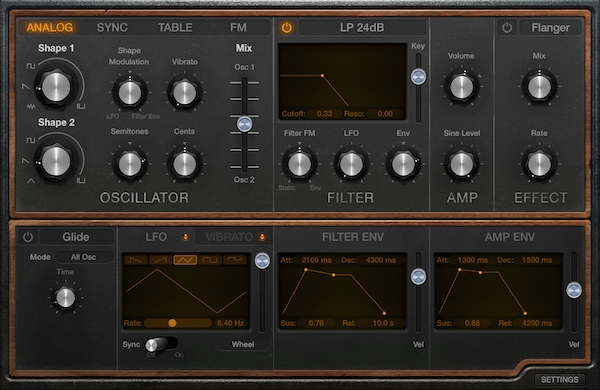This screenshot has width=600, height=390.
Task: Click the Amp Env curve display
Action: (499, 292)
